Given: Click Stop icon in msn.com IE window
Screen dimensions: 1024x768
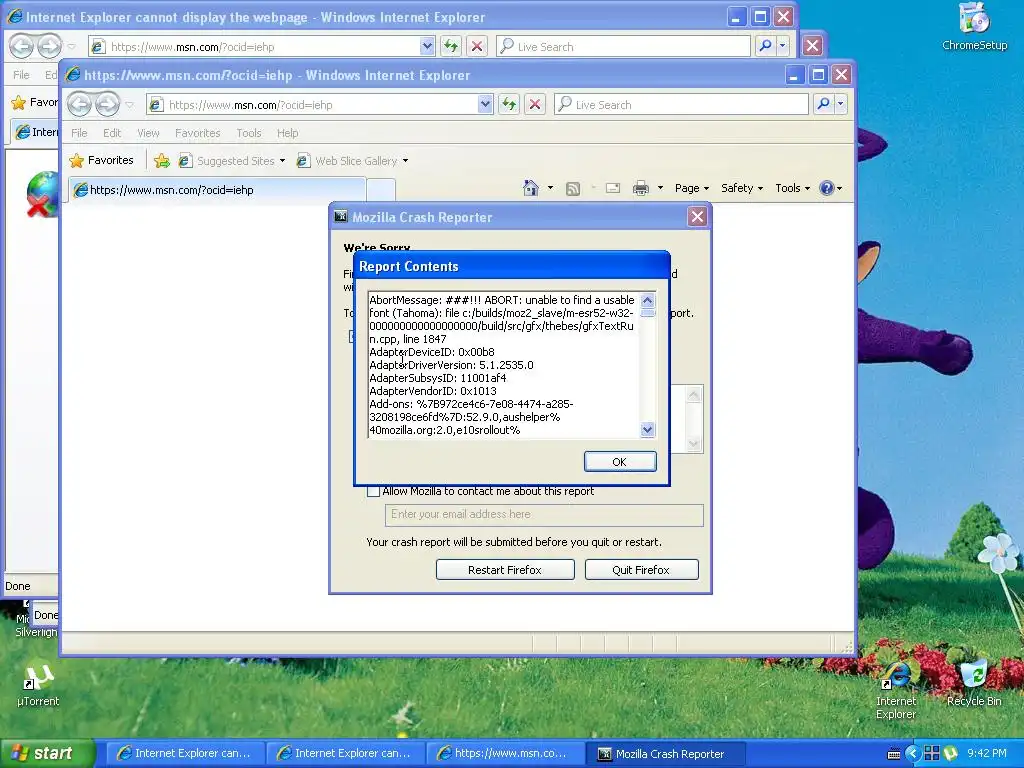Looking at the screenshot, I should pyautogui.click(x=535, y=104).
